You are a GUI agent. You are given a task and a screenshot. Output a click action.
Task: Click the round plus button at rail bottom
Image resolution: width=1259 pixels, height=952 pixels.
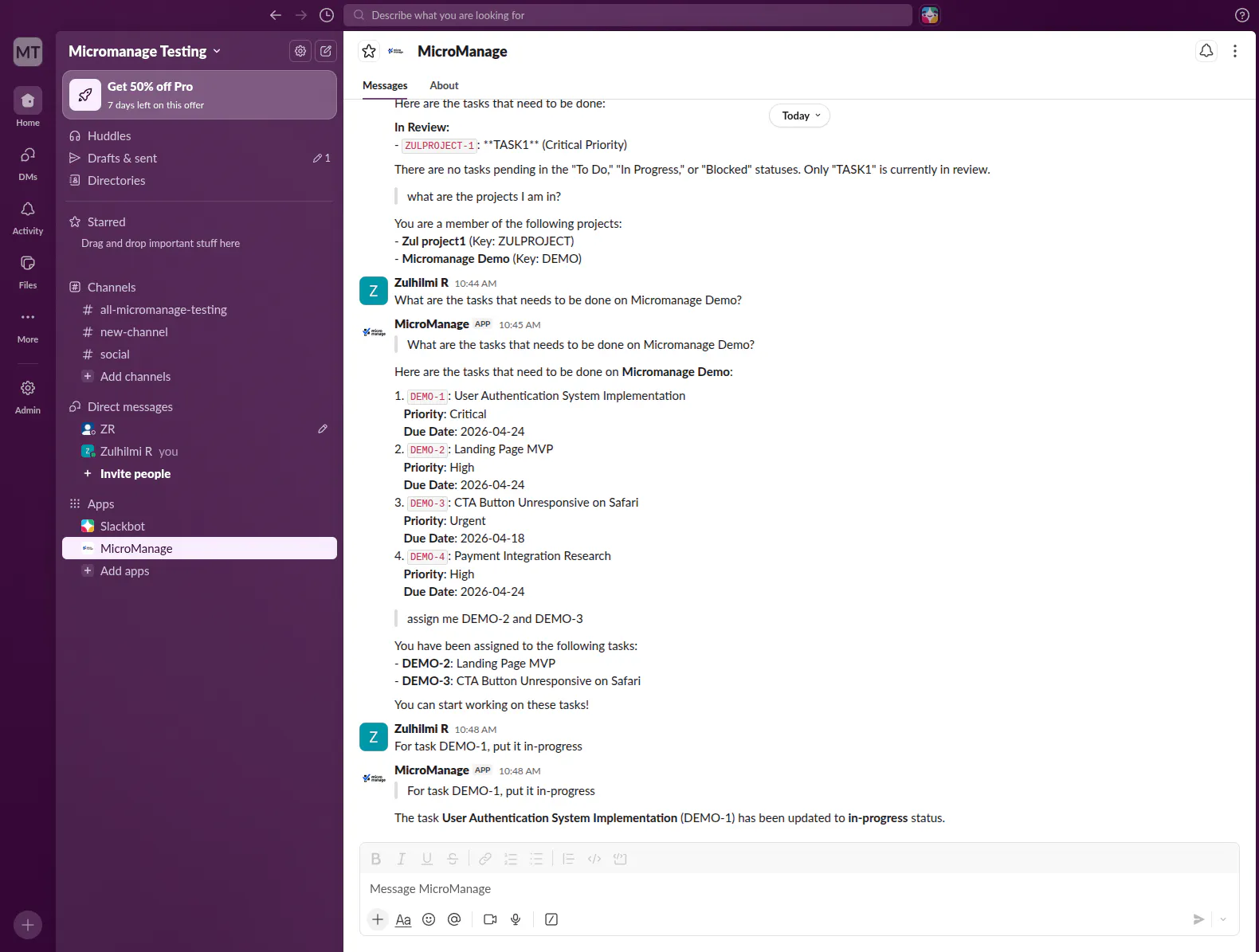[x=28, y=925]
